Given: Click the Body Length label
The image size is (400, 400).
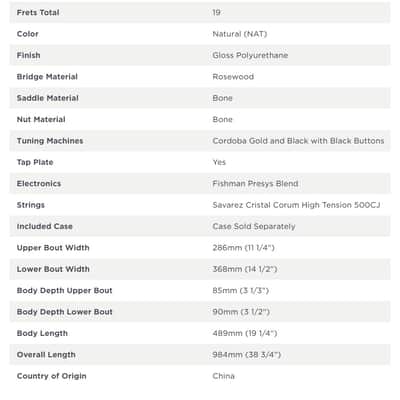Looking at the screenshot, I should point(42,333).
